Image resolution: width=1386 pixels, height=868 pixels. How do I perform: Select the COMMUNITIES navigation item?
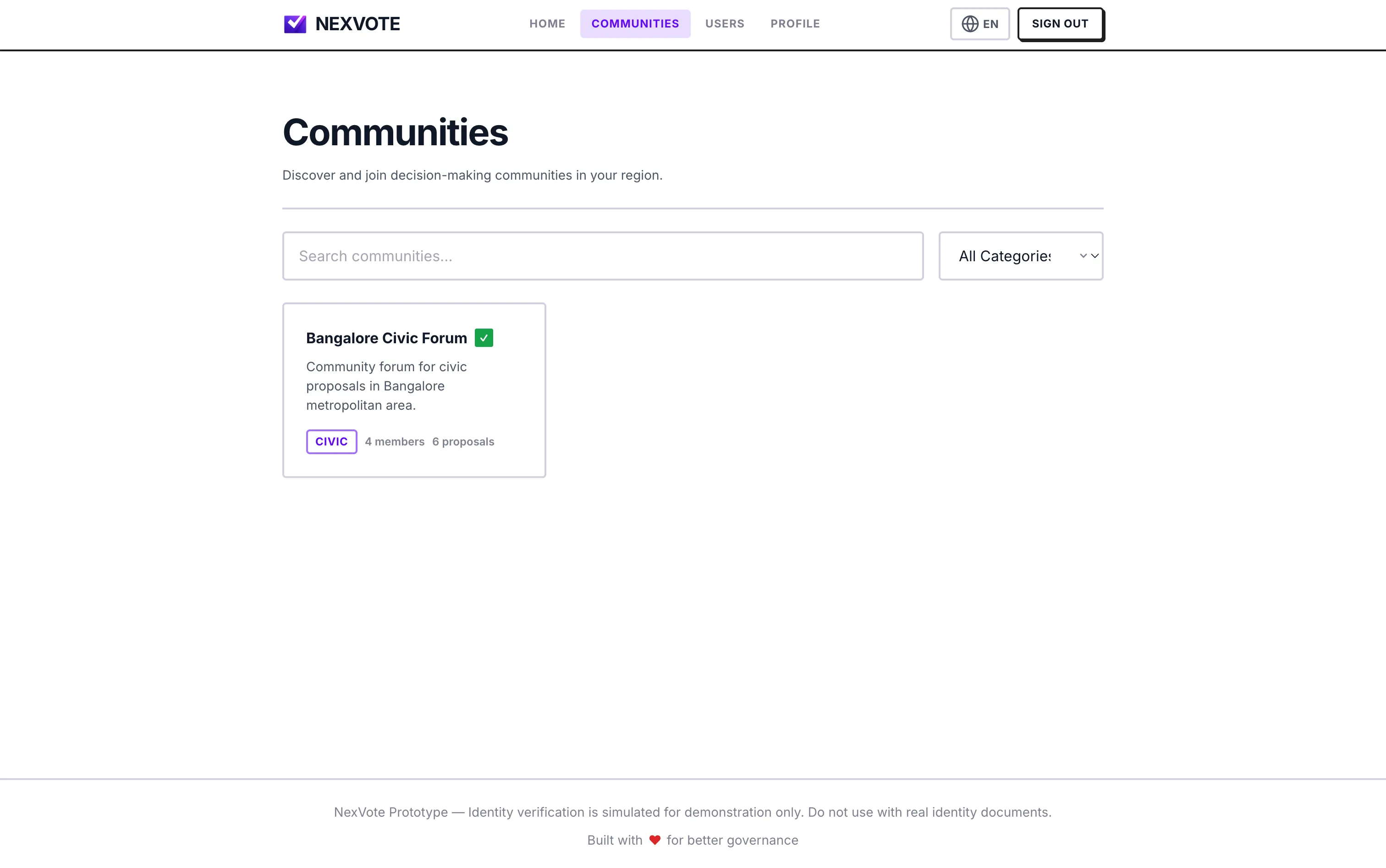[x=634, y=23]
